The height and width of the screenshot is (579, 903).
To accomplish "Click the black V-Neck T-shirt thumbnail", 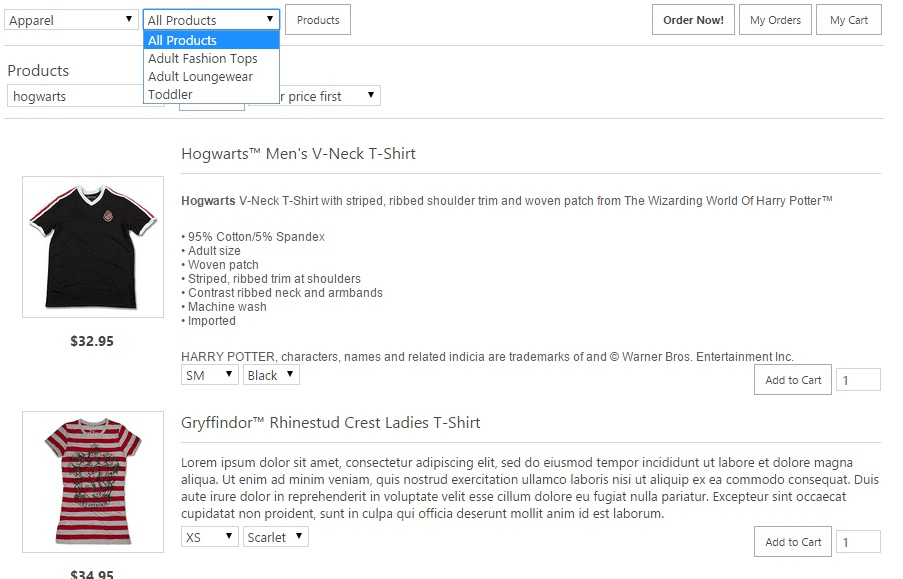I will click(x=93, y=247).
